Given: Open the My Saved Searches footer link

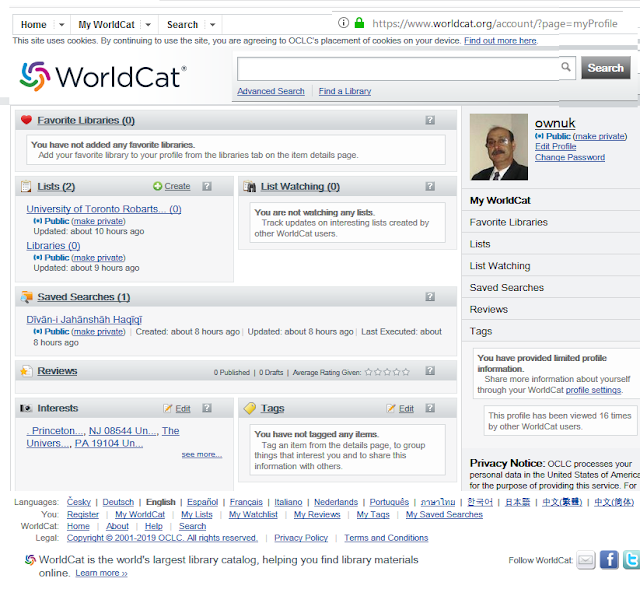Looking at the screenshot, I should click(x=444, y=514).
